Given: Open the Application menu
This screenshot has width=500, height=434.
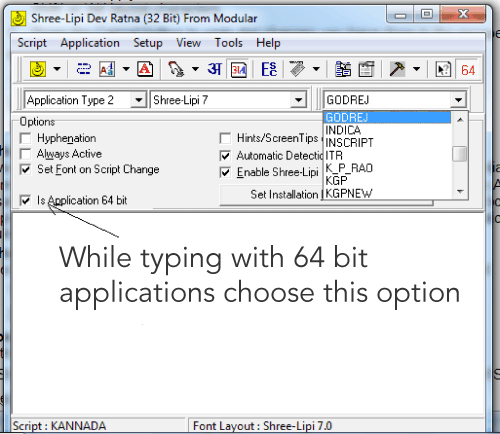Looking at the screenshot, I should tap(90, 43).
